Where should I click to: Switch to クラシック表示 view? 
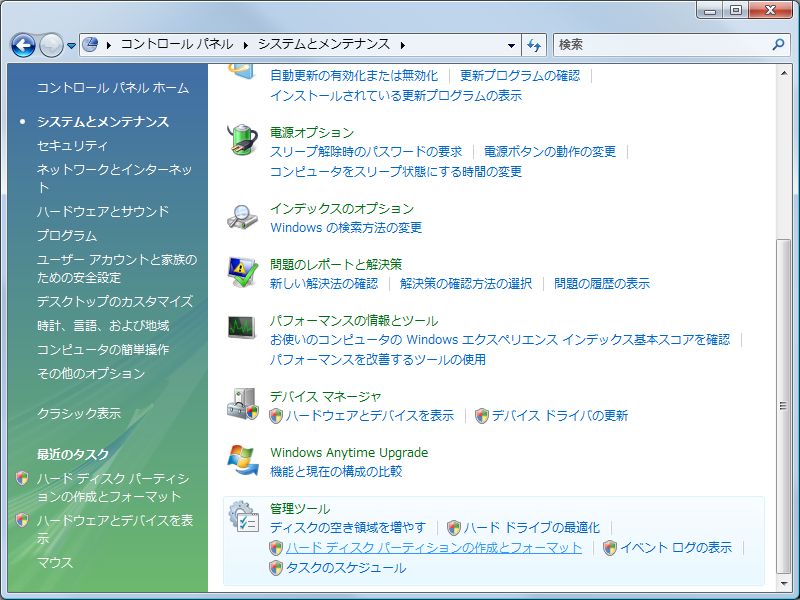pos(79,413)
